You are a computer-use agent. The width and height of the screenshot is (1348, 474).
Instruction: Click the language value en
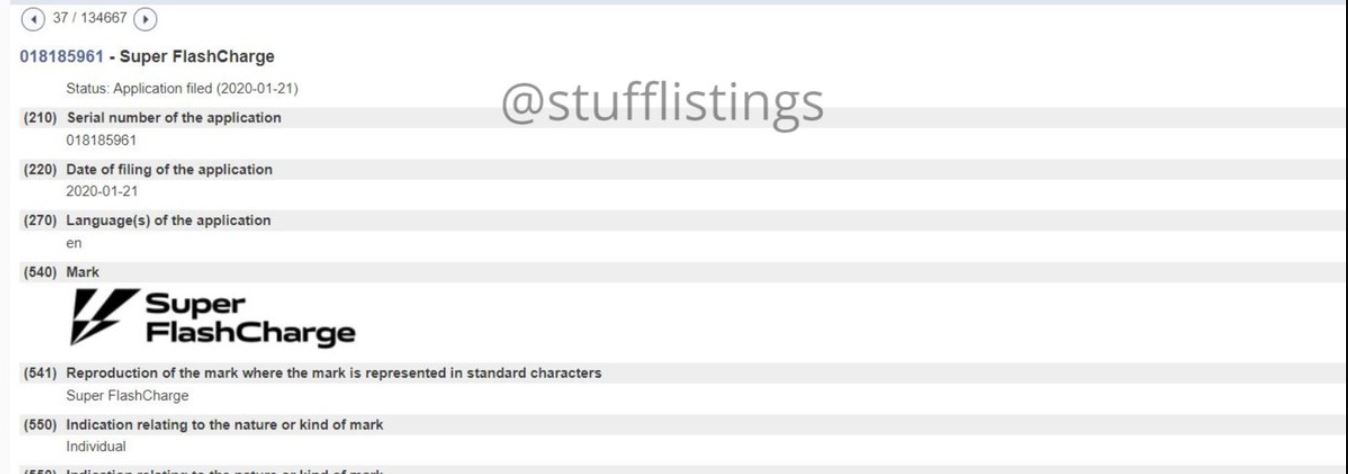point(73,243)
